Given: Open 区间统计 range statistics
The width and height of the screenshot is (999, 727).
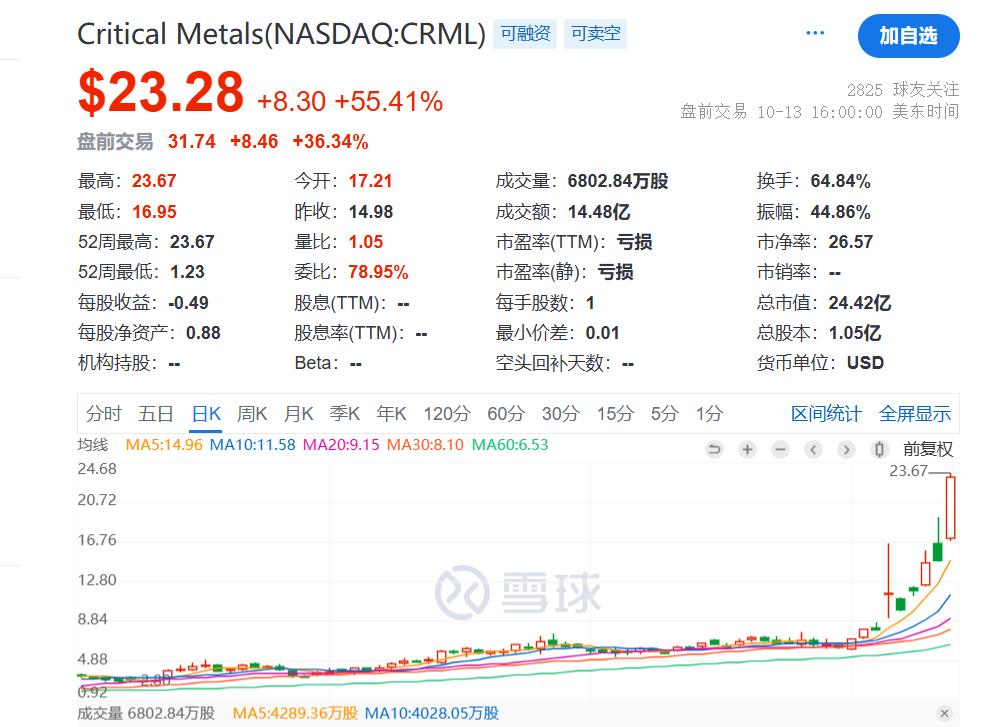Looking at the screenshot, I should 826,414.
